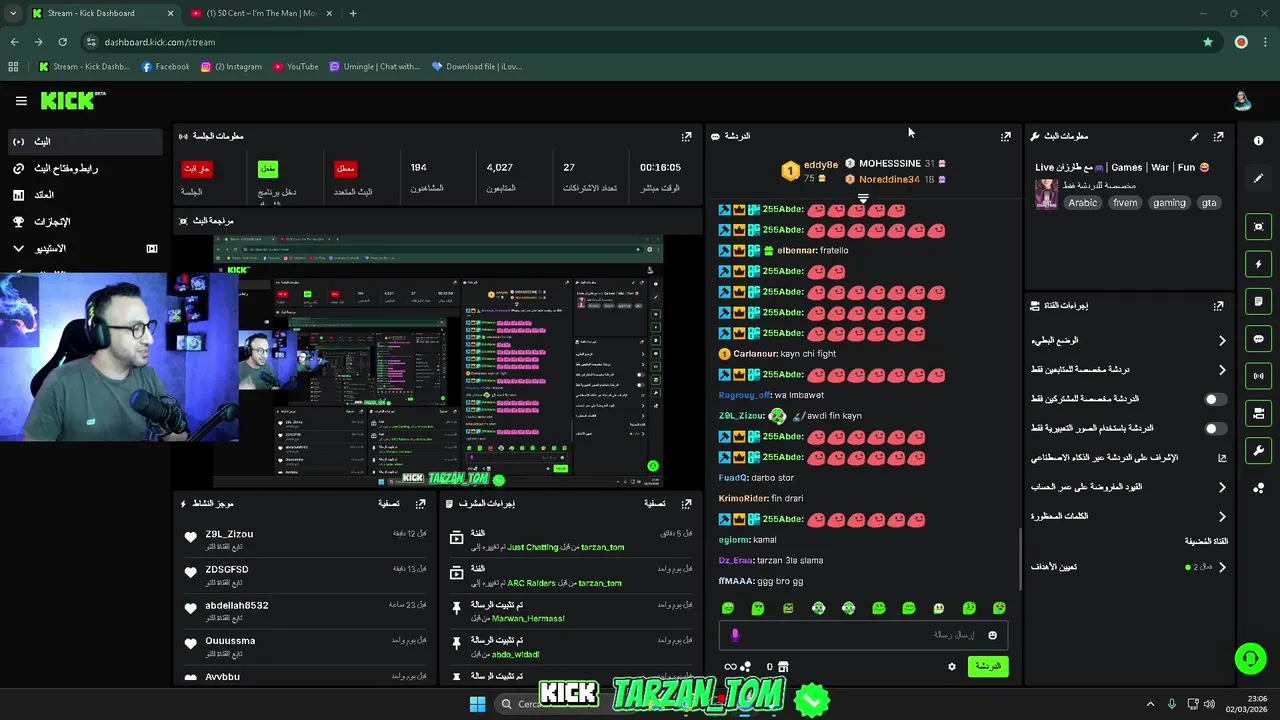Image resolution: width=1280 pixels, height=720 pixels.
Task: Click the green support headset bubble
Action: (1250, 659)
